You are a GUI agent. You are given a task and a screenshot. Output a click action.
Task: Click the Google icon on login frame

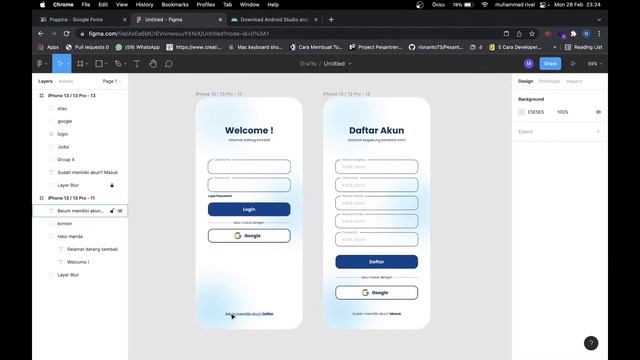click(238, 236)
